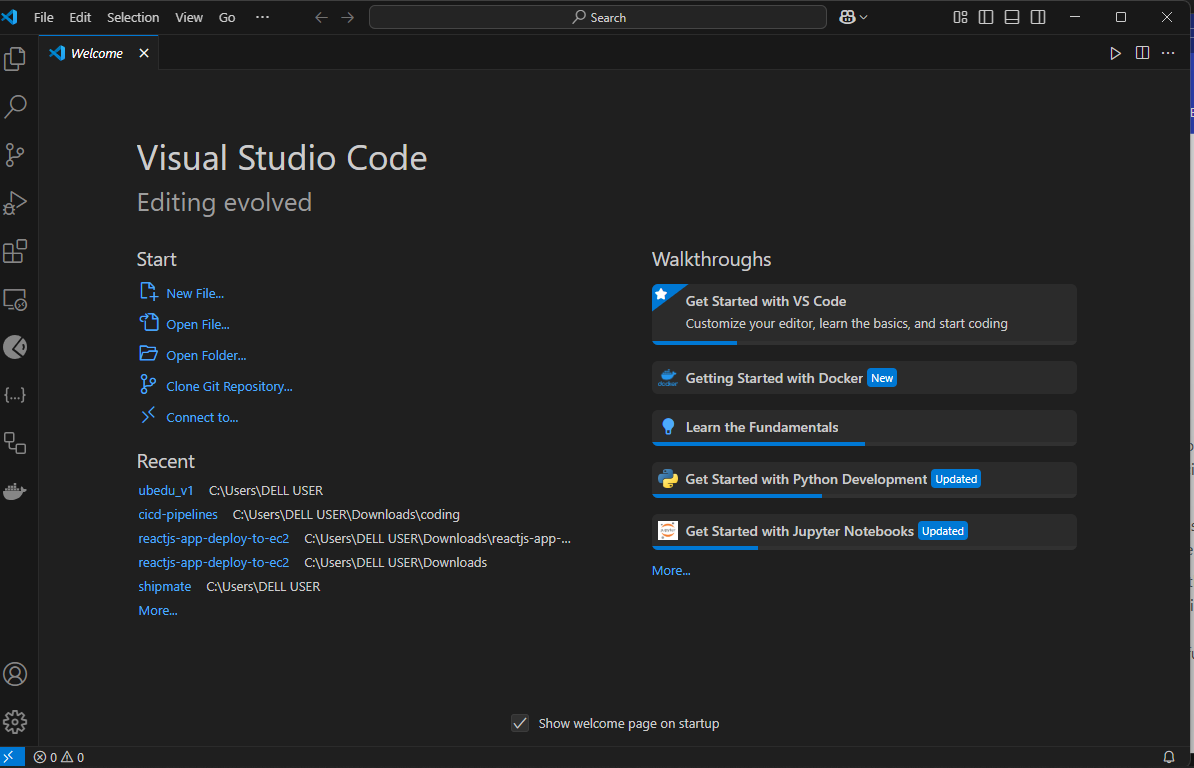
Task: Open the GitLens-style circular icon in the activity bar
Action: (15, 347)
